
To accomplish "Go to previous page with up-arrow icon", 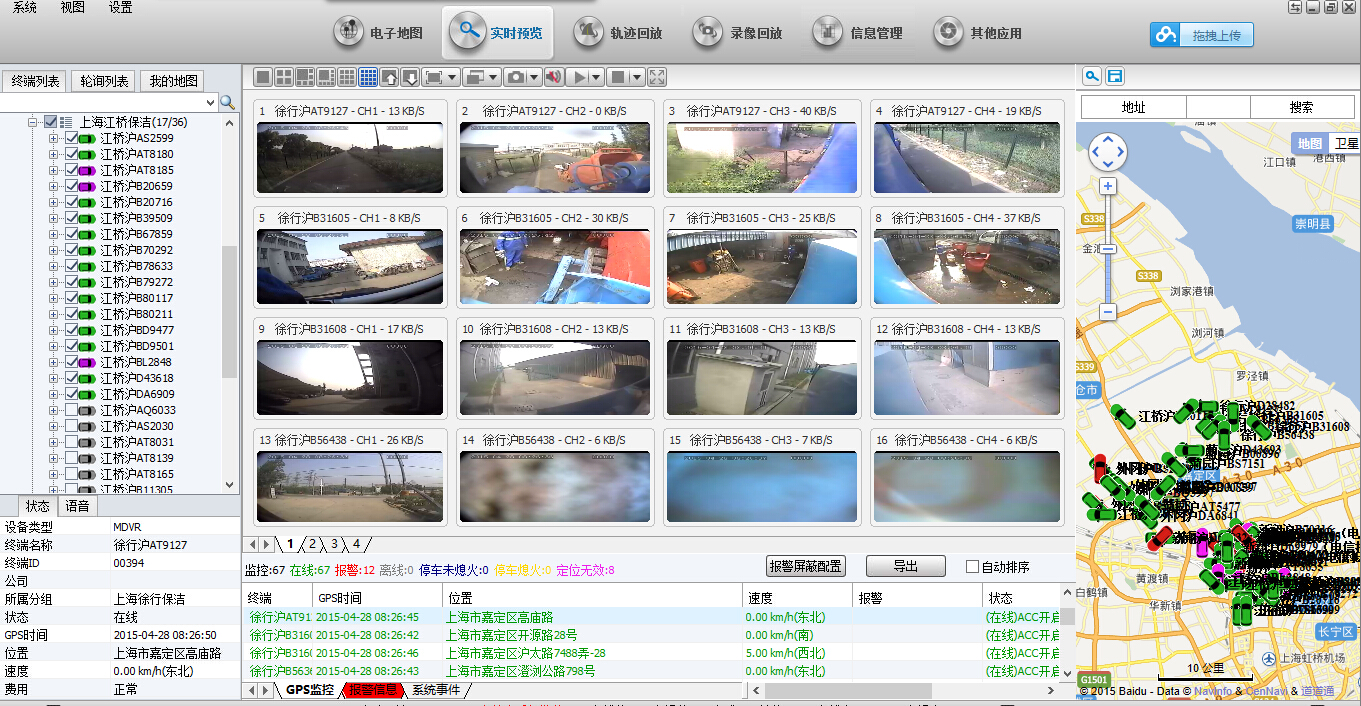I will pyautogui.click(x=389, y=77).
